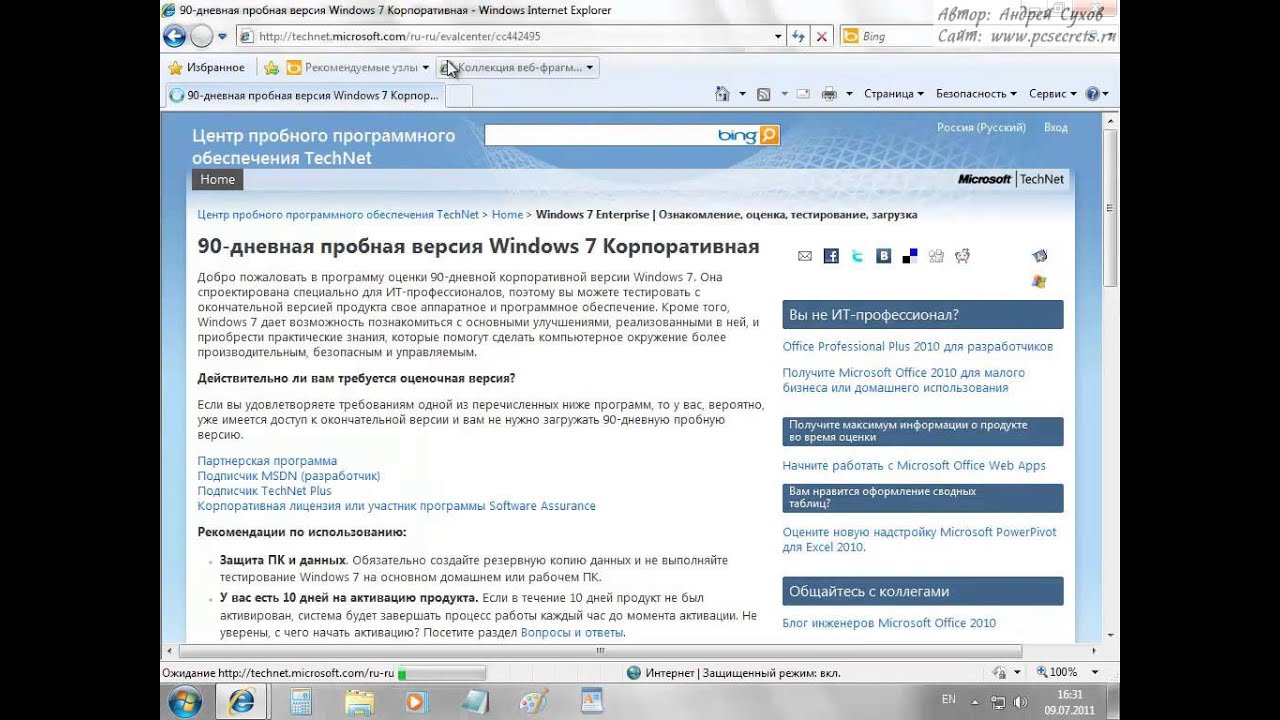Open the Избранное favorites panel
Image resolution: width=1280 pixels, height=720 pixels.
pos(207,67)
